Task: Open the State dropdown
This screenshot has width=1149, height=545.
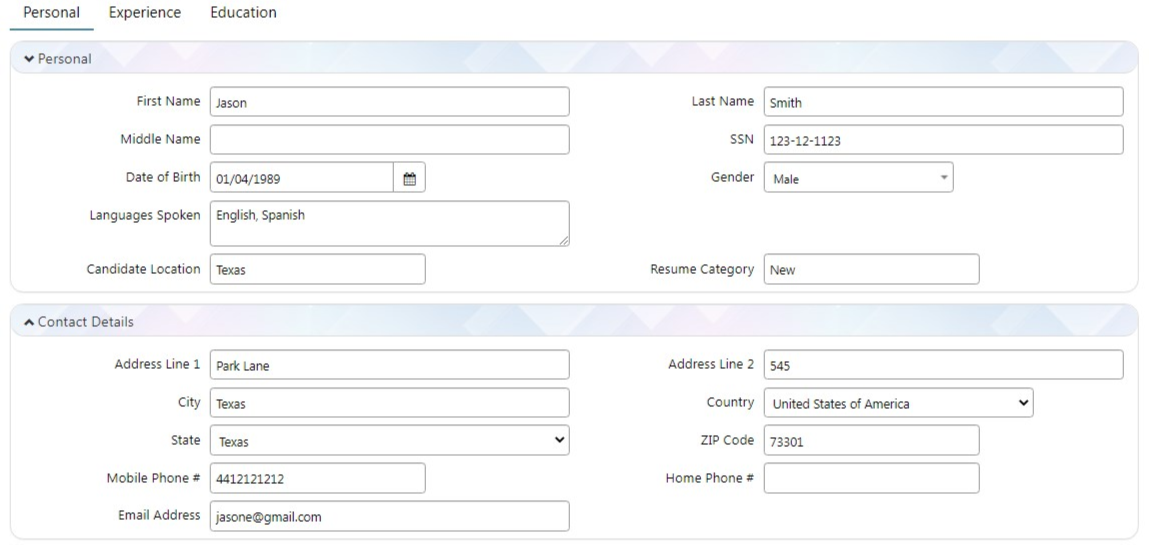Action: [389, 441]
